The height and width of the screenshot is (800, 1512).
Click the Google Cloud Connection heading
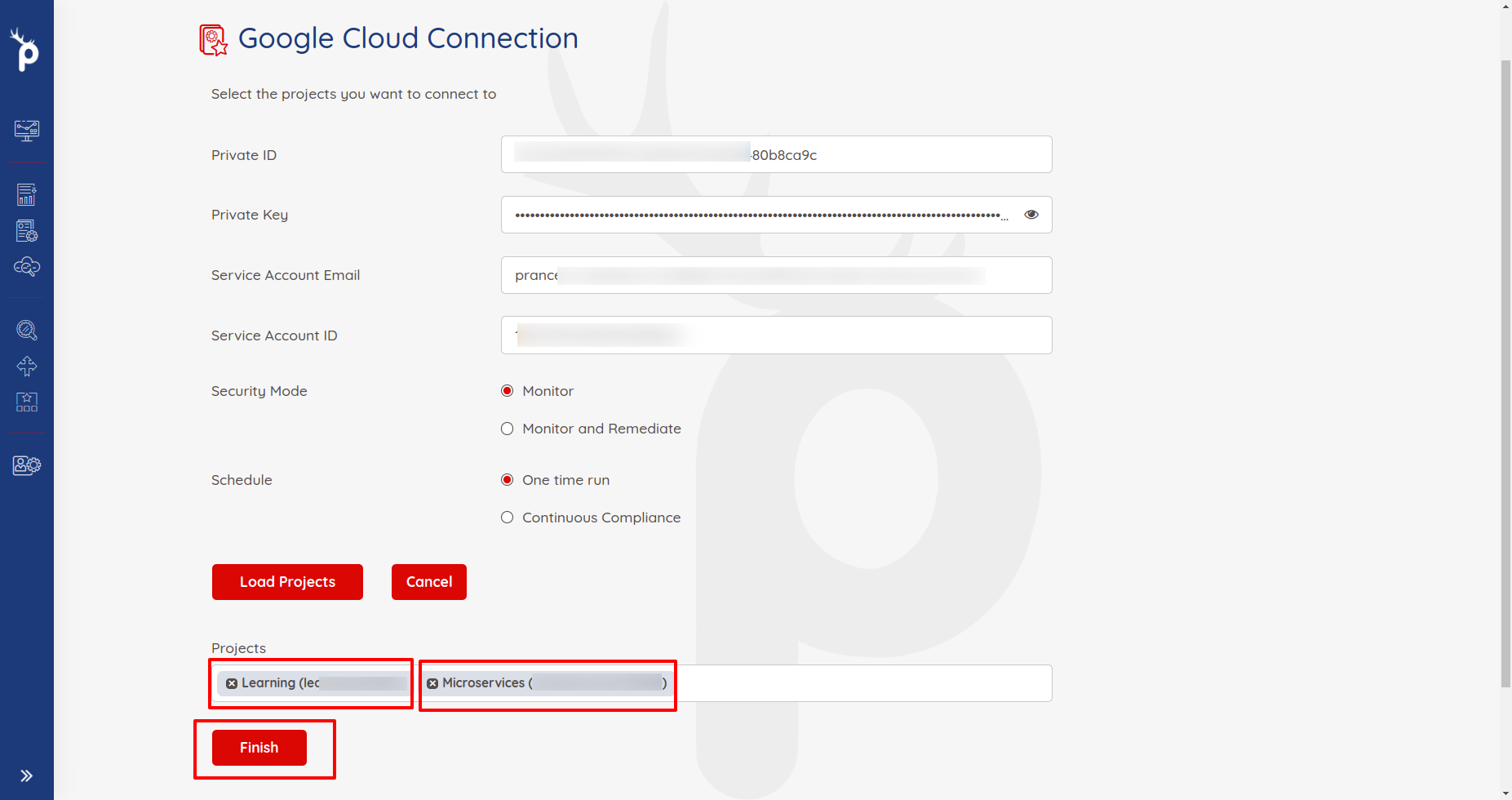click(x=408, y=38)
